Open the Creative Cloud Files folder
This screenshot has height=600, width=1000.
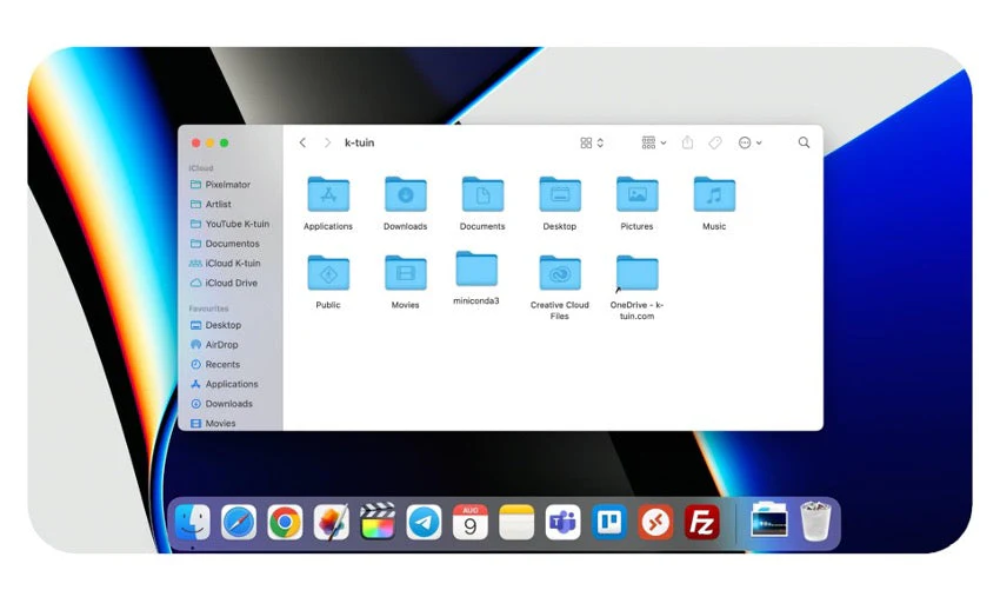click(560, 274)
